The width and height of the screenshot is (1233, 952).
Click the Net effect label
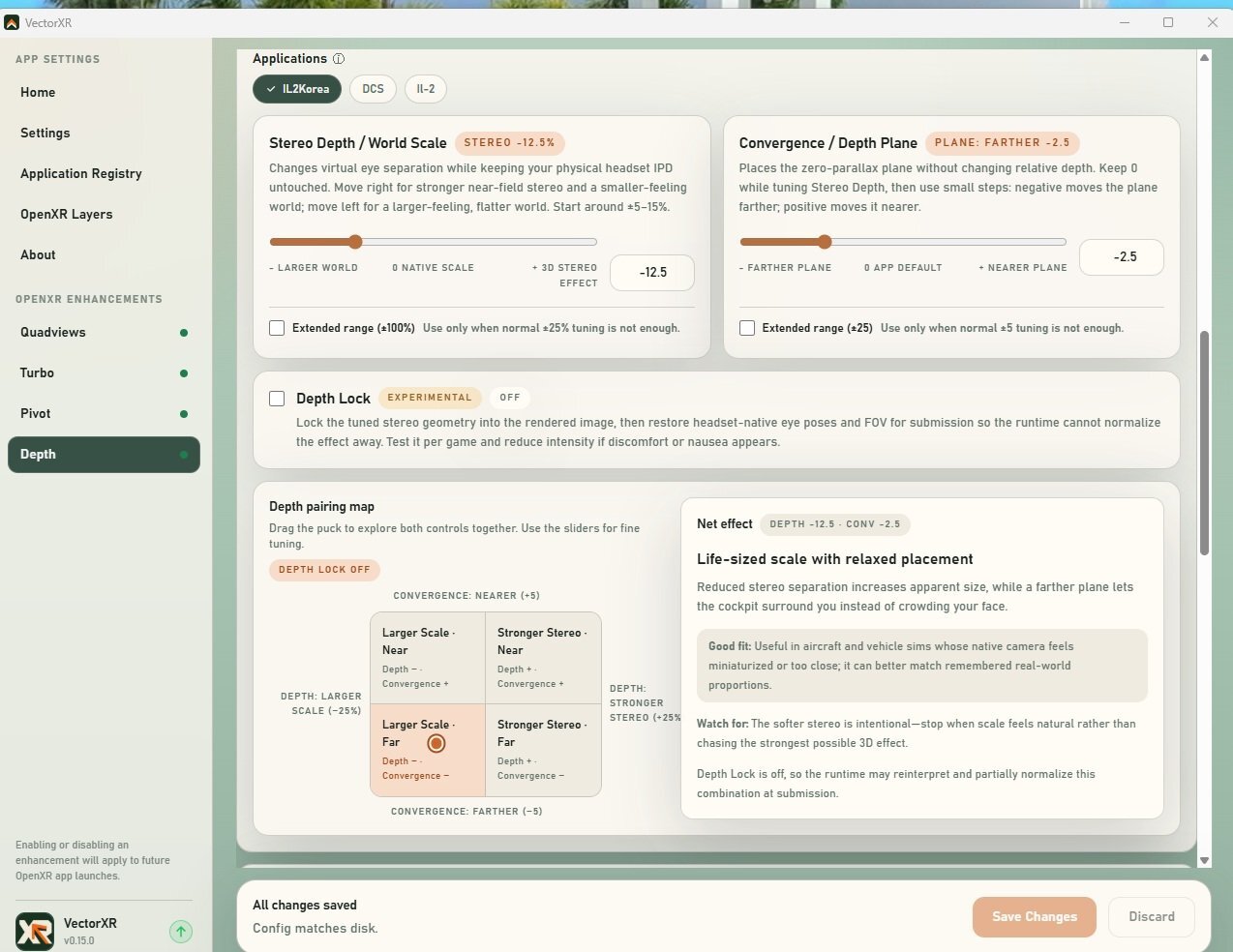(x=724, y=524)
